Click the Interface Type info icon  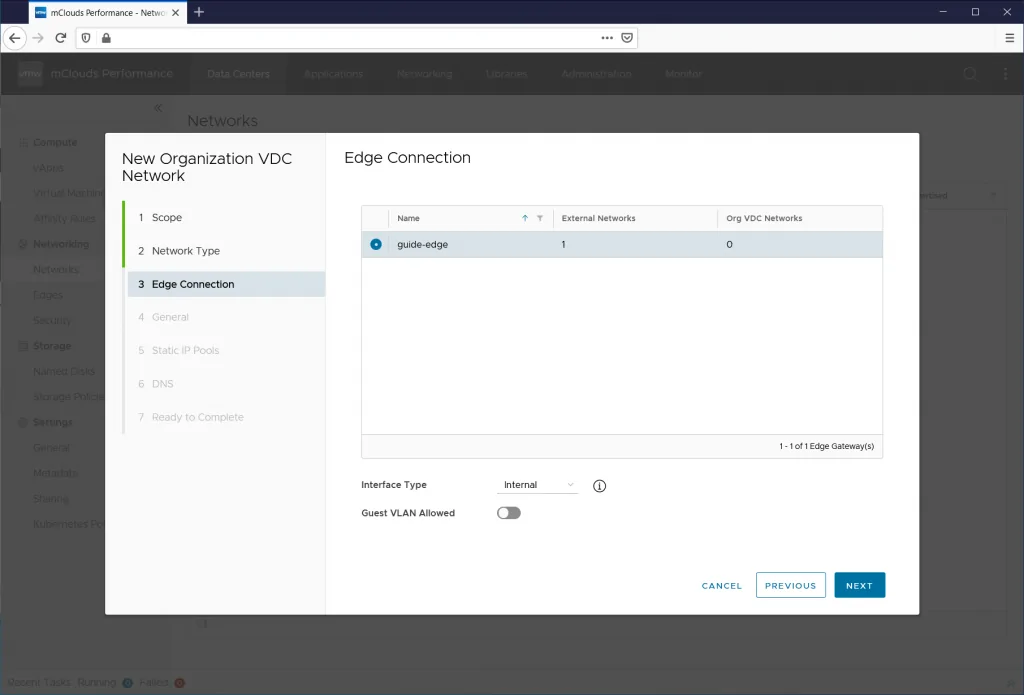600,486
